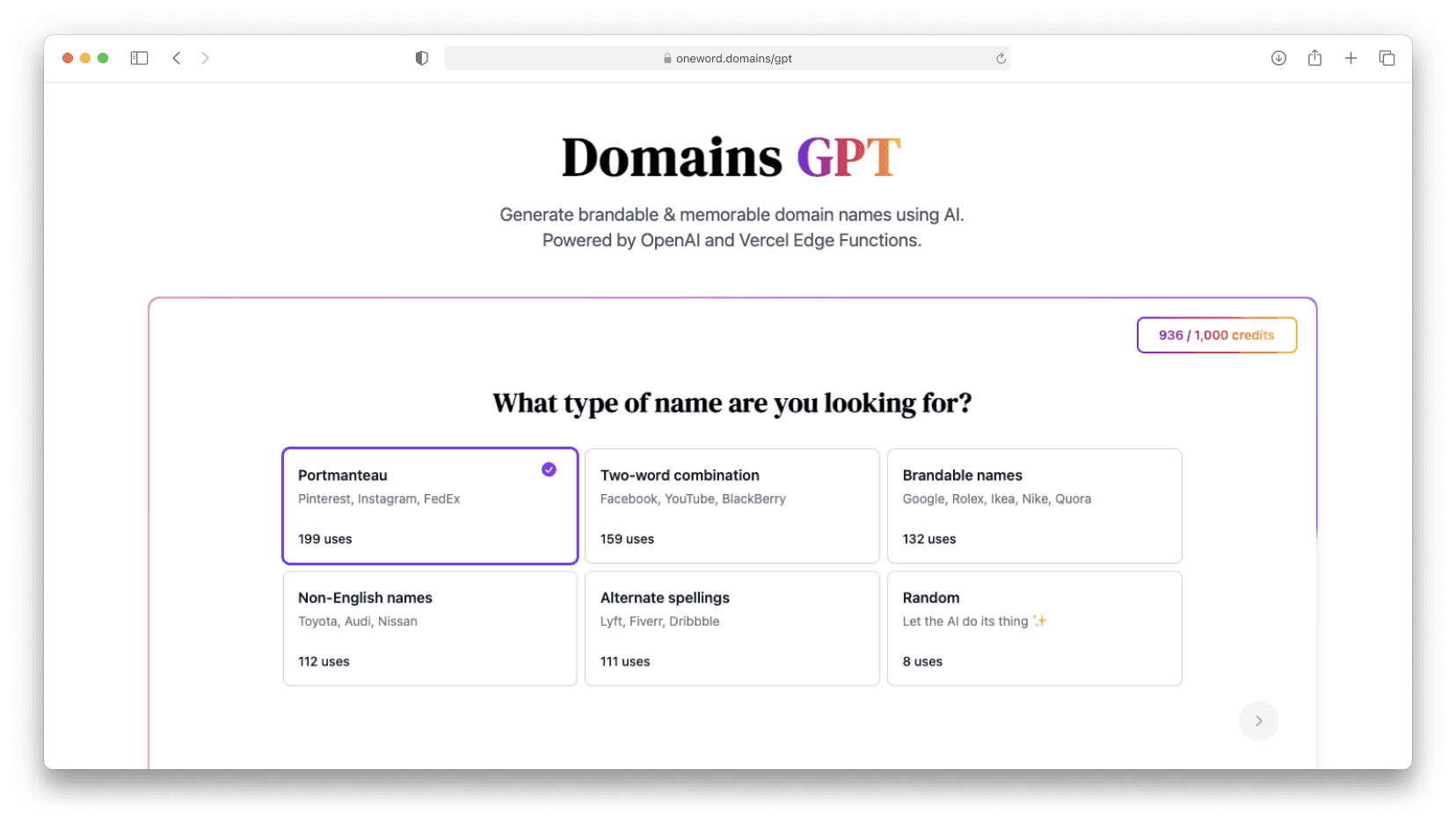
Task: Click the padlock icon next to oneword.domains
Action: [666, 58]
